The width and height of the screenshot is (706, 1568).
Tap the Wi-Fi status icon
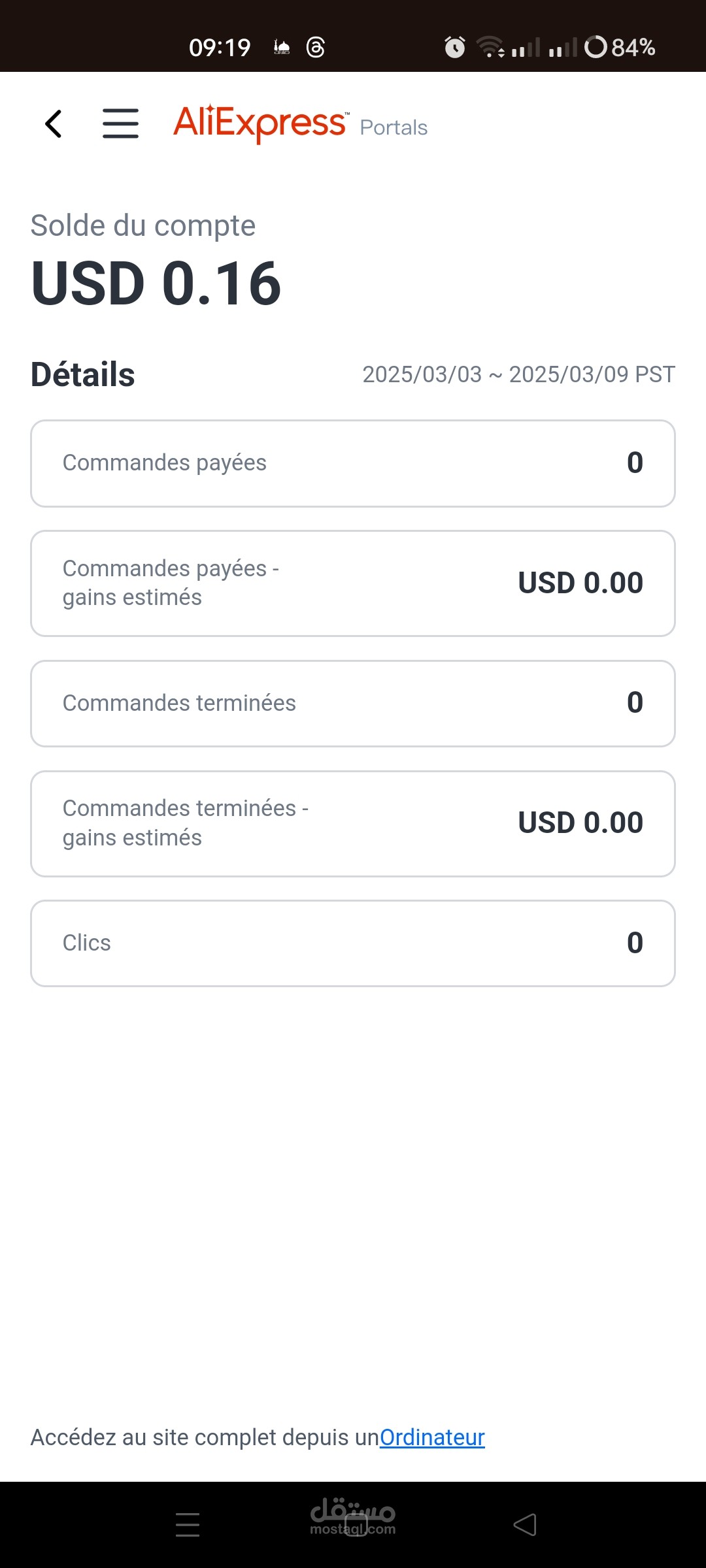490,47
